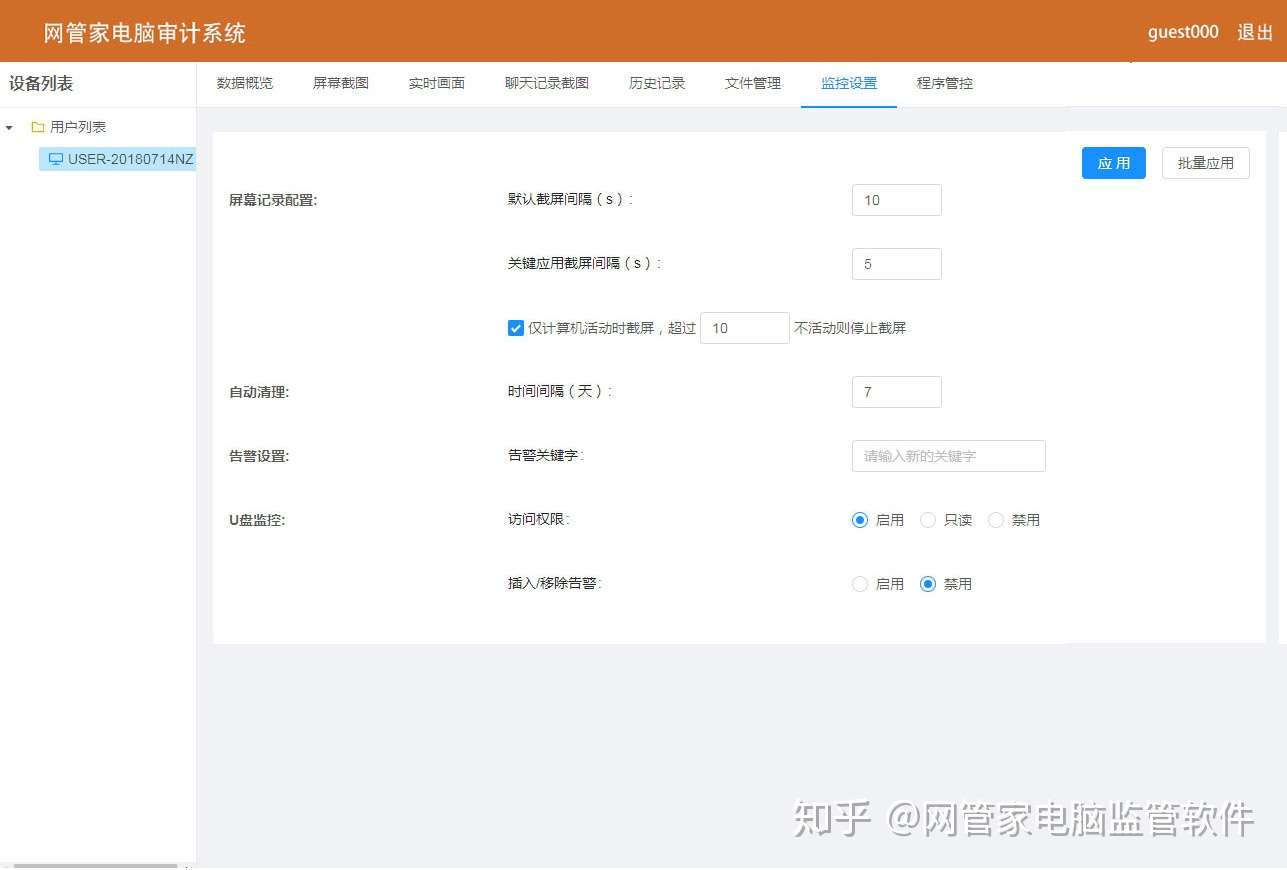Open the 数据概览 tab

(x=245, y=83)
